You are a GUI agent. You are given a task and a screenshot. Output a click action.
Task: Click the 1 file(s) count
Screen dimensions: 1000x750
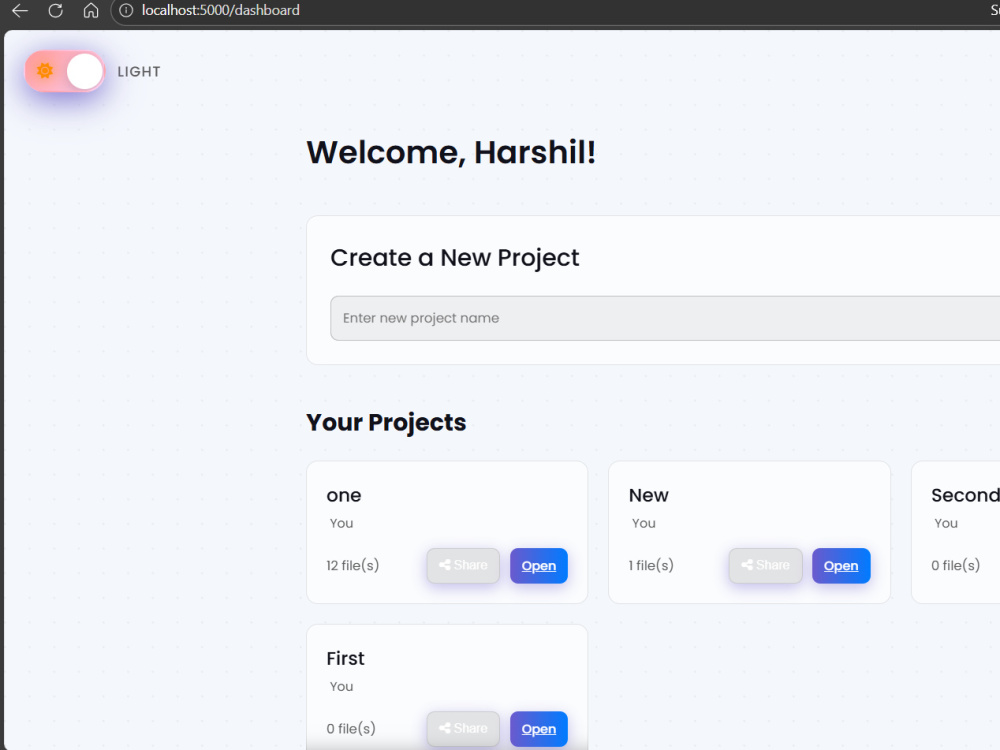coord(651,566)
